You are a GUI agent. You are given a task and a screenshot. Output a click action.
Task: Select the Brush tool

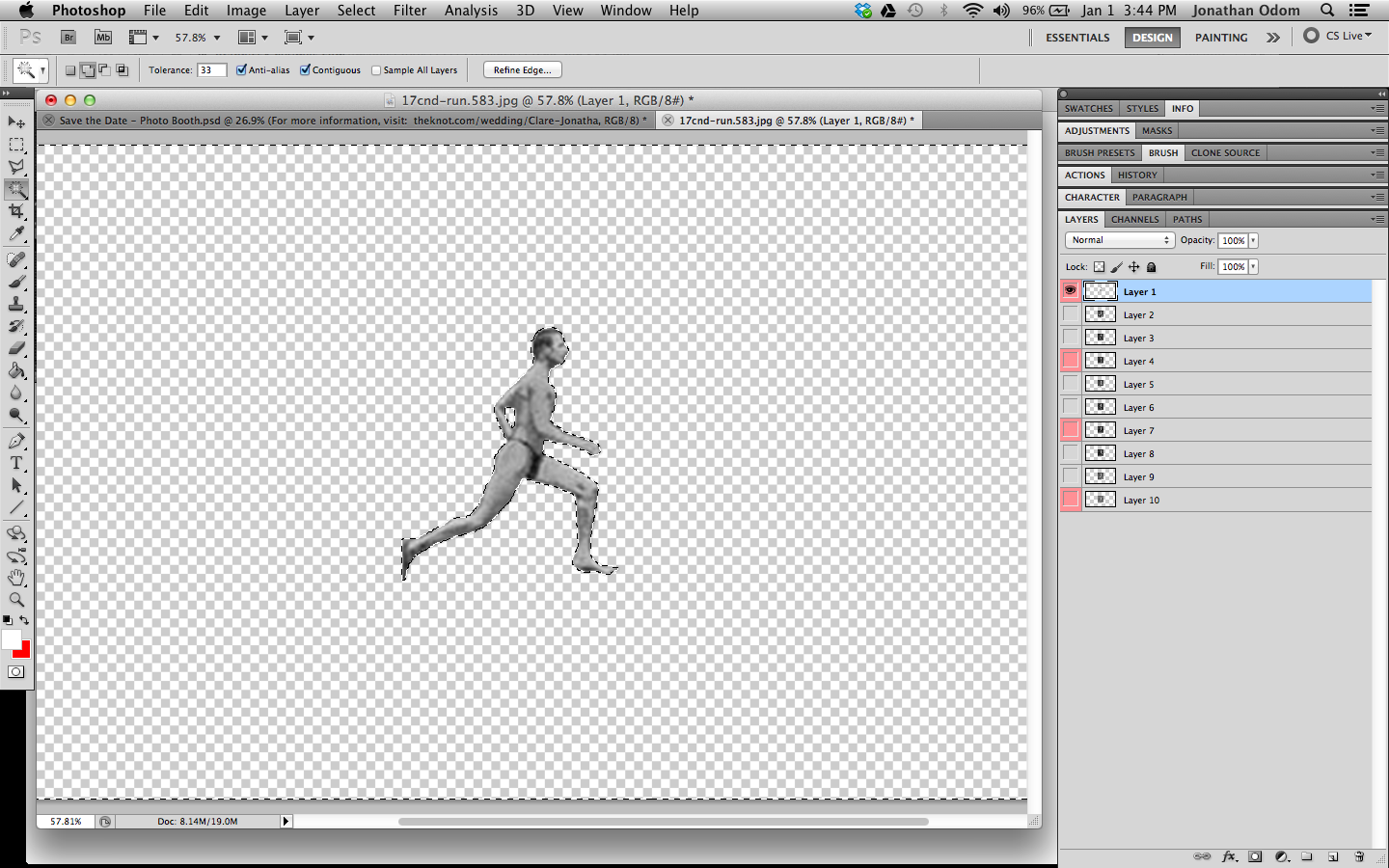(x=15, y=281)
